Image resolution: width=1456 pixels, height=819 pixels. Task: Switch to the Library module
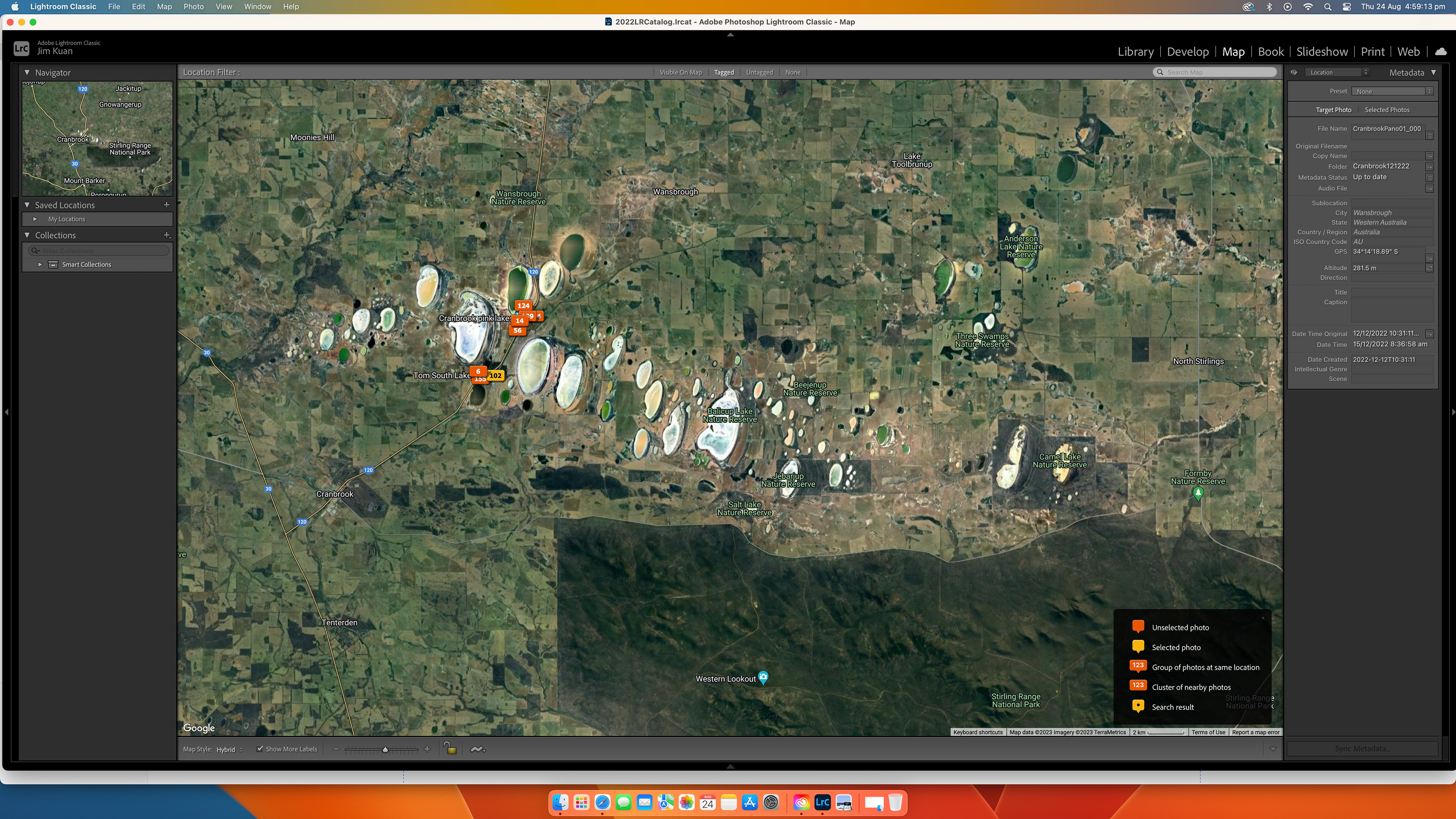[1136, 52]
